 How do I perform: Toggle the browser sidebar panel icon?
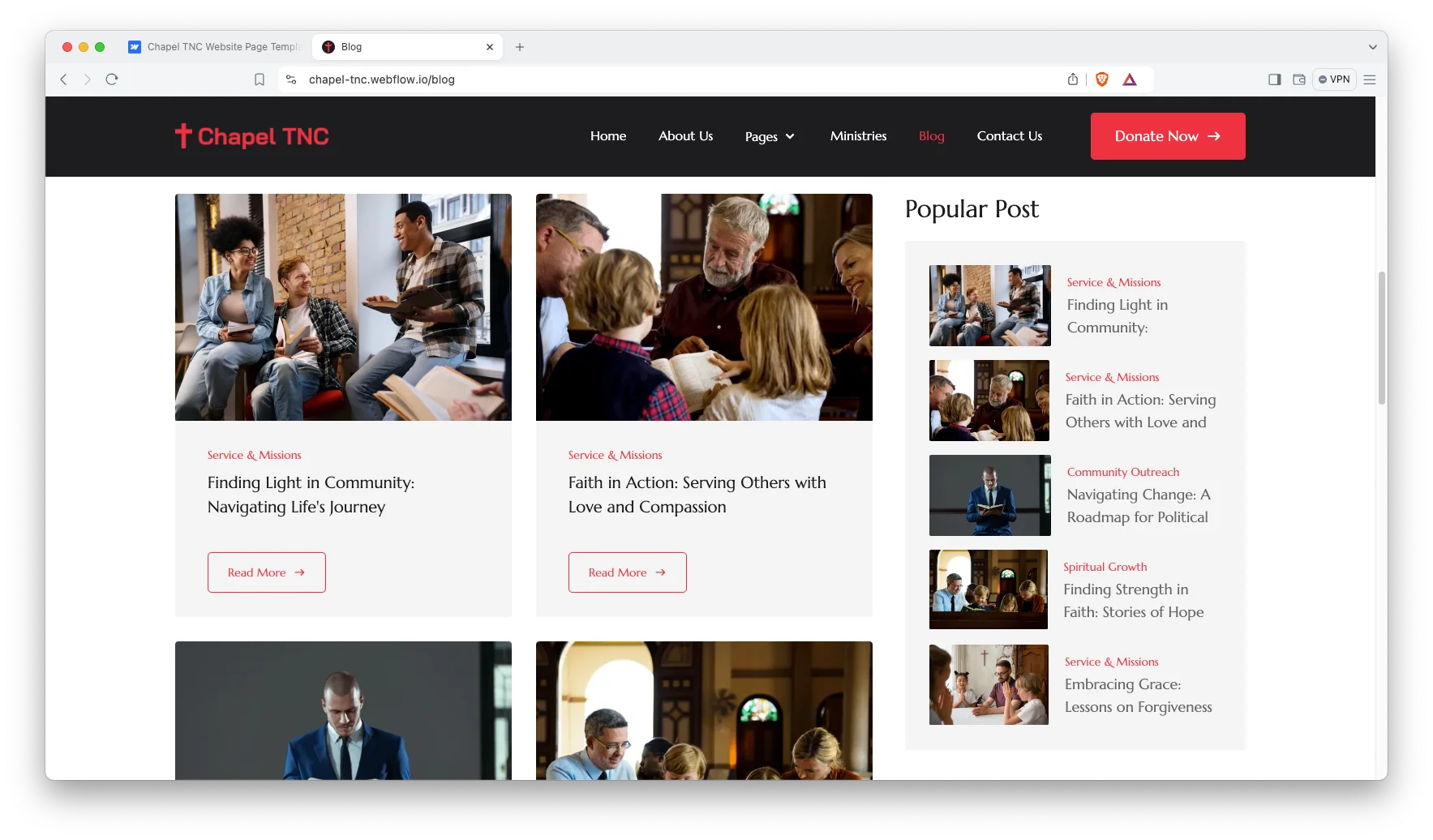tap(1275, 79)
